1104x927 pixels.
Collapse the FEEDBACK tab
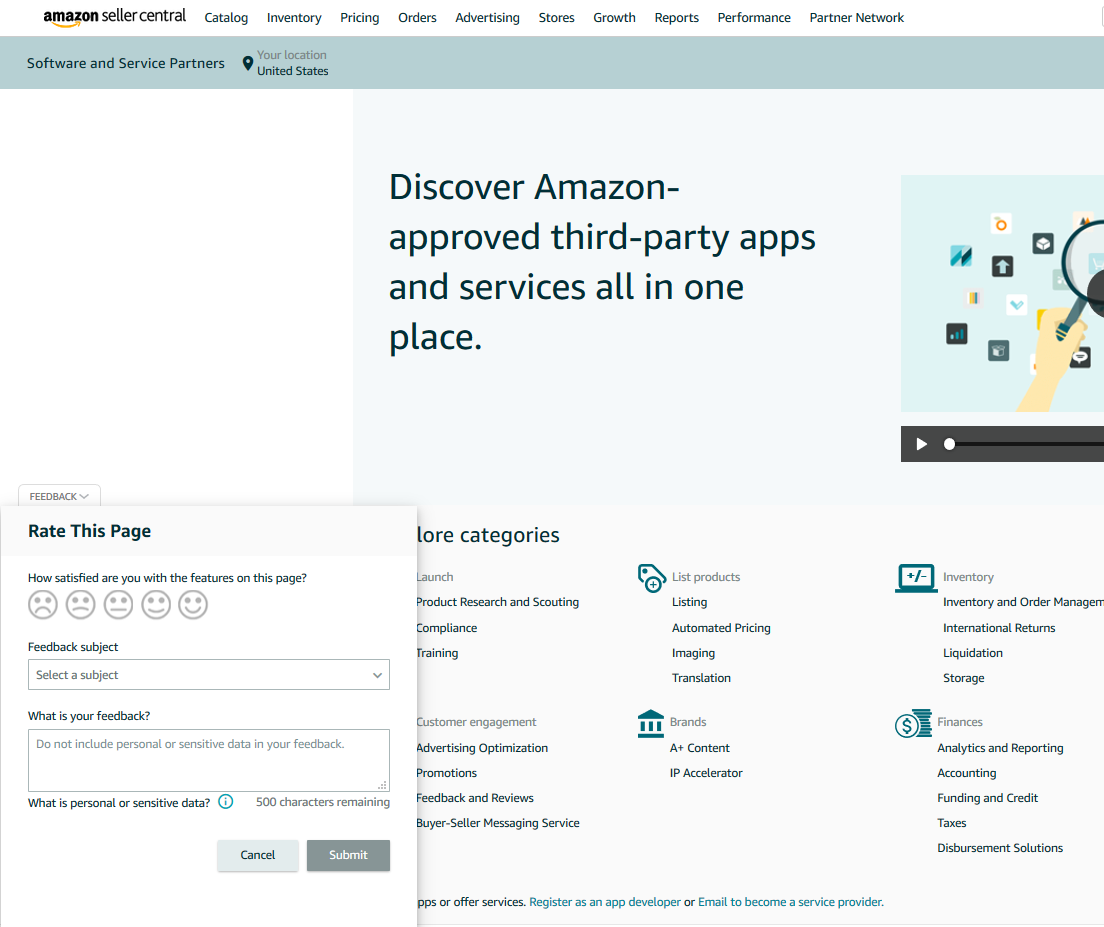point(59,496)
